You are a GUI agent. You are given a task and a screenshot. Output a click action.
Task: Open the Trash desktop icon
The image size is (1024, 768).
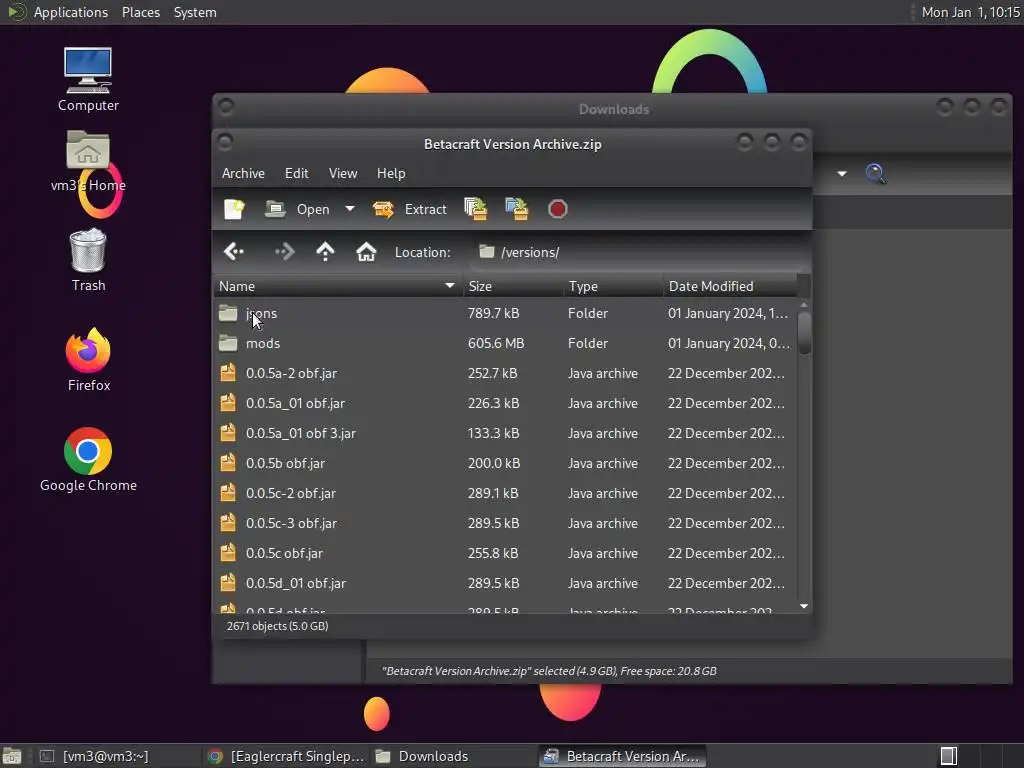[x=88, y=260]
